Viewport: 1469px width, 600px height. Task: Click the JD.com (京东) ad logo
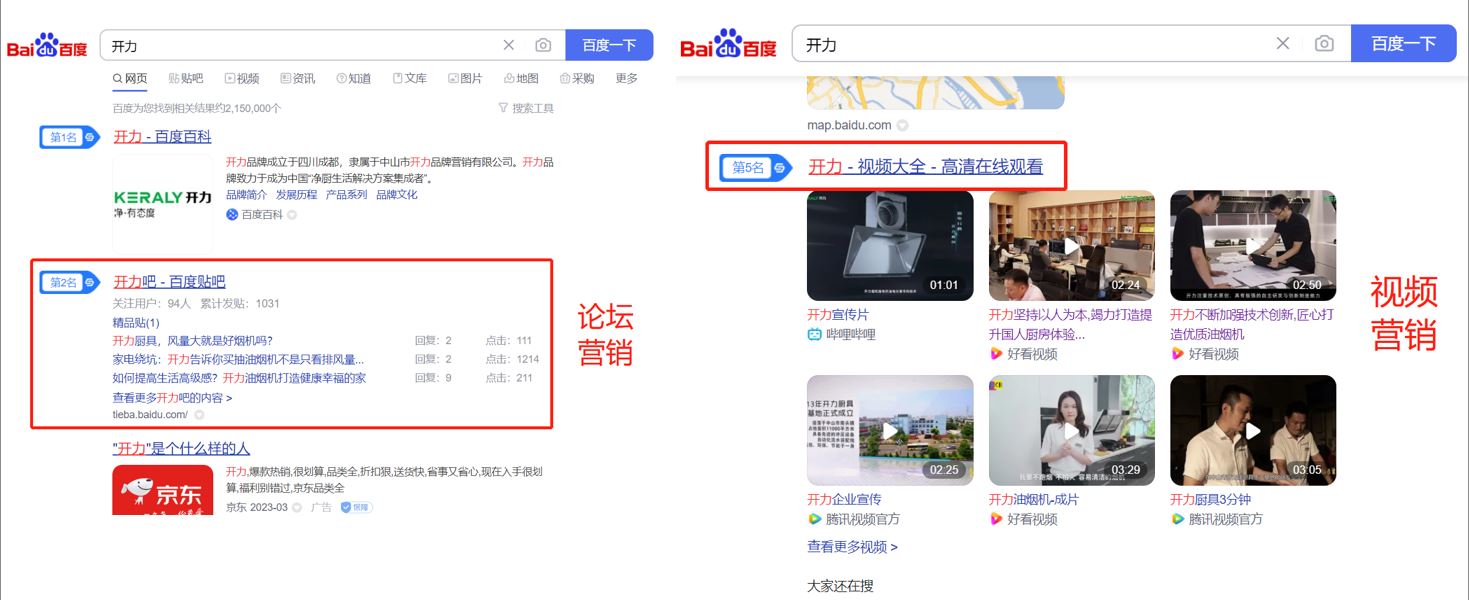[163, 490]
